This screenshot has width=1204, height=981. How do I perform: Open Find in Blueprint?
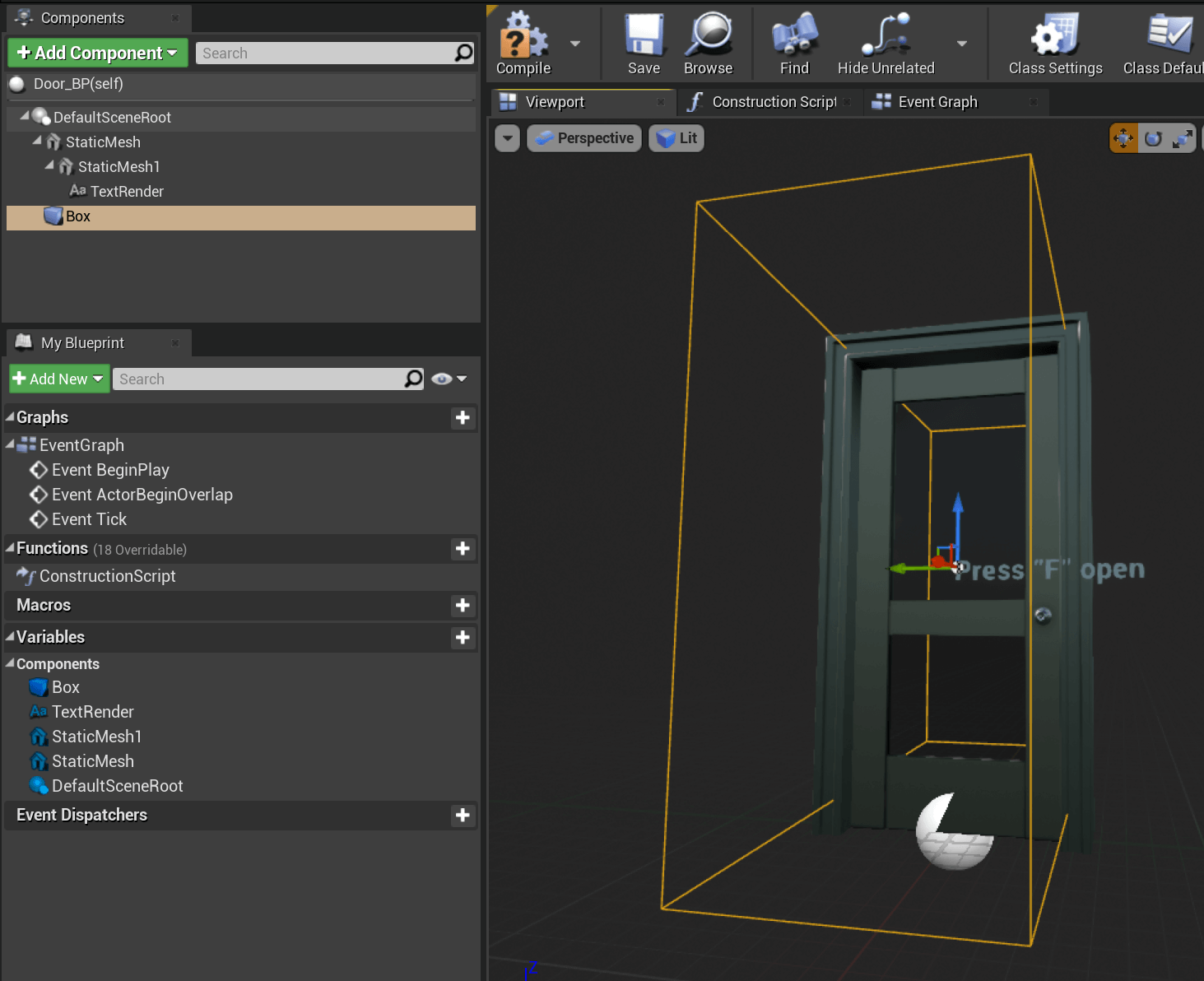click(794, 44)
